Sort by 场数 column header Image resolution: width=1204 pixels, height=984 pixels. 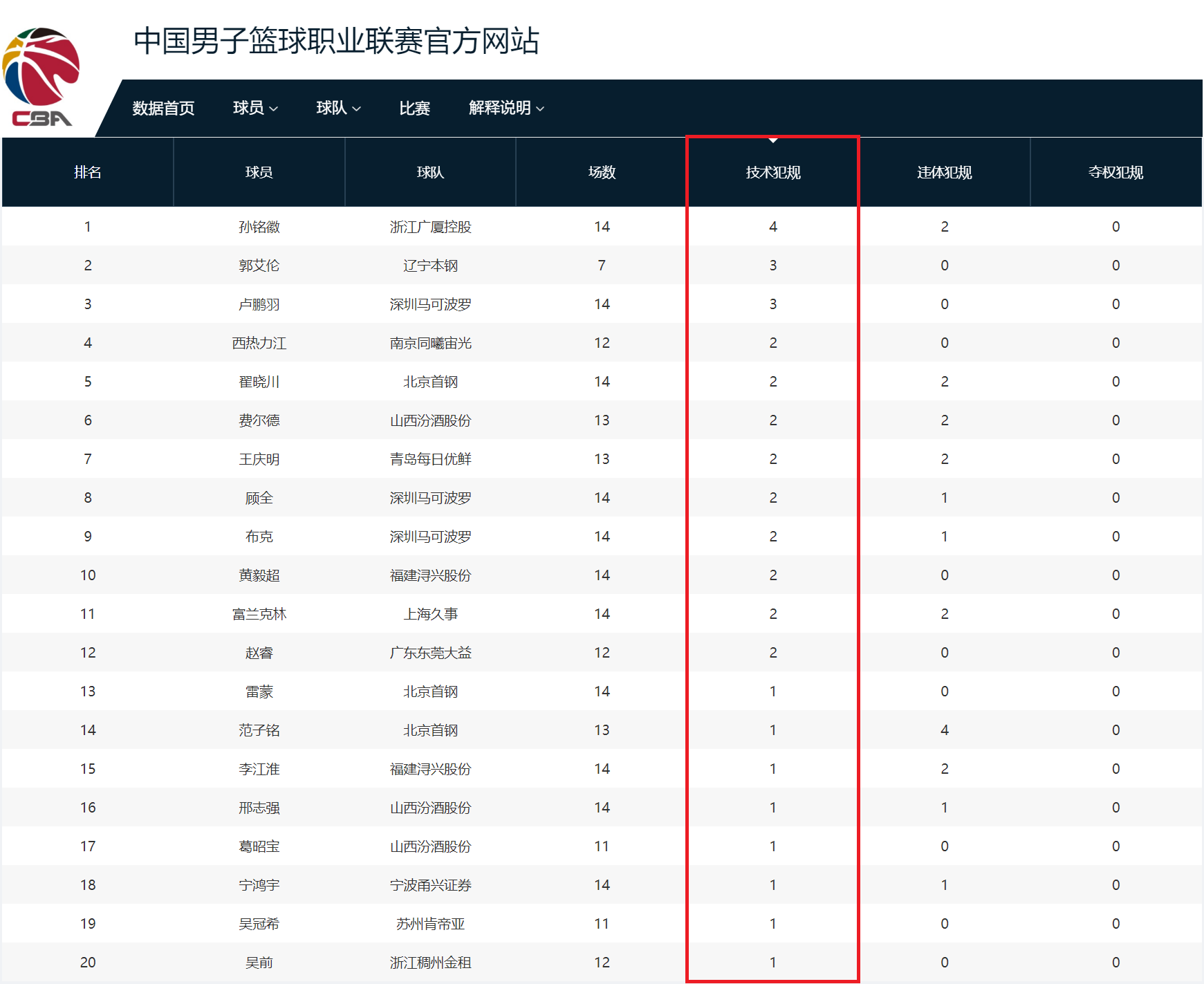click(x=602, y=172)
